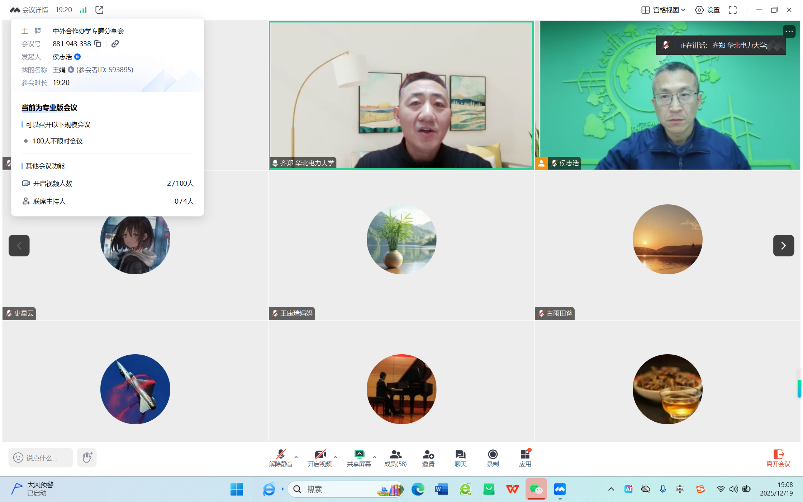
Task: Open the share meeting icon in title bar
Action: click(99, 9)
